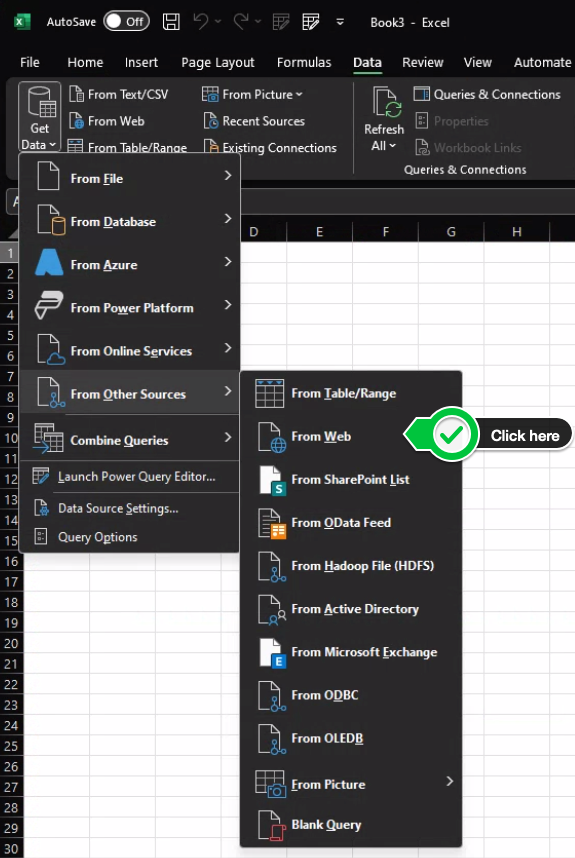This screenshot has height=858, width=575.
Task: Choose From Active Directory
Action: (x=351, y=609)
